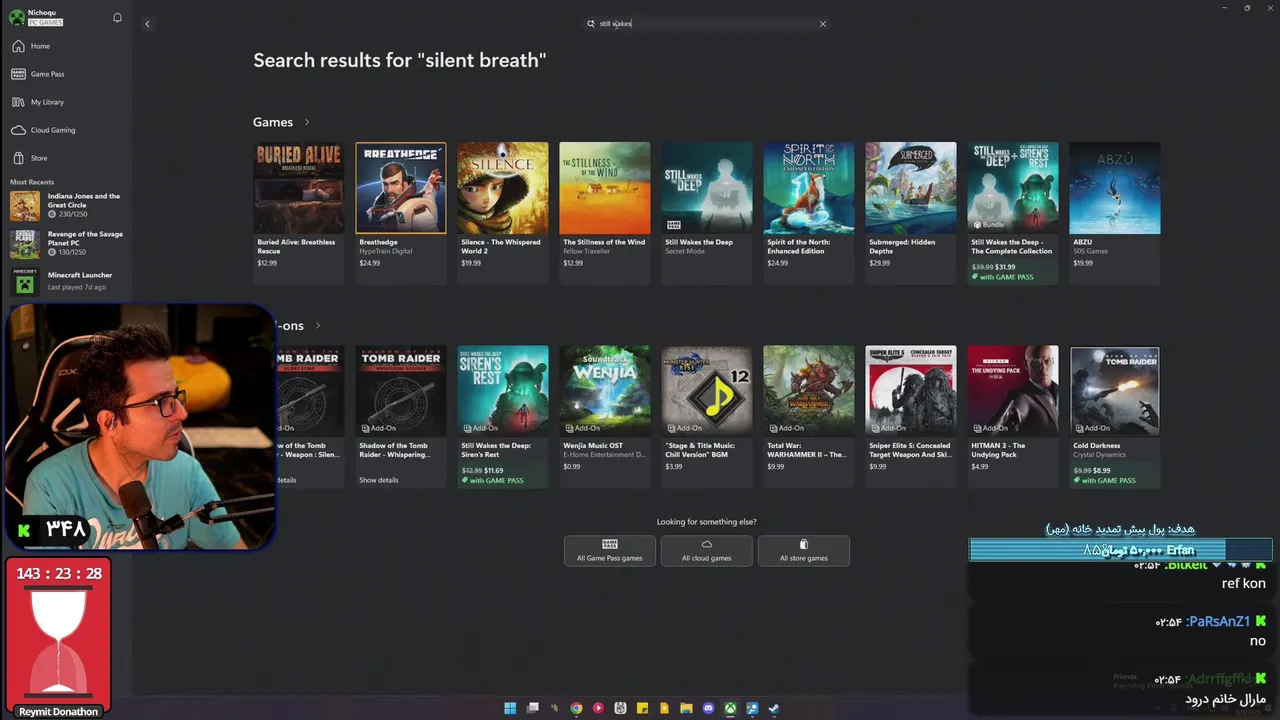Go back with the arrow button
This screenshot has height=720, width=1280.
pos(147,24)
